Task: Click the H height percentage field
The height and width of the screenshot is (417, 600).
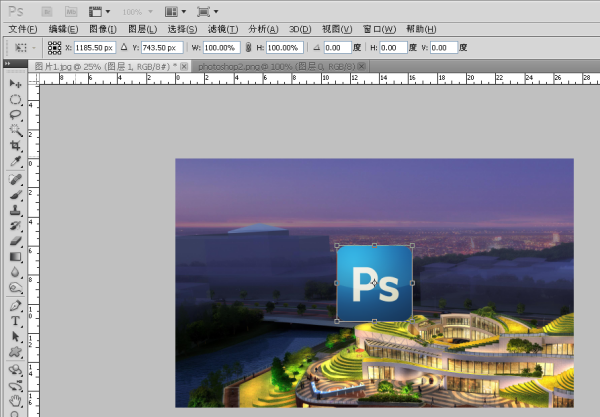Action: pyautogui.click(x=285, y=48)
